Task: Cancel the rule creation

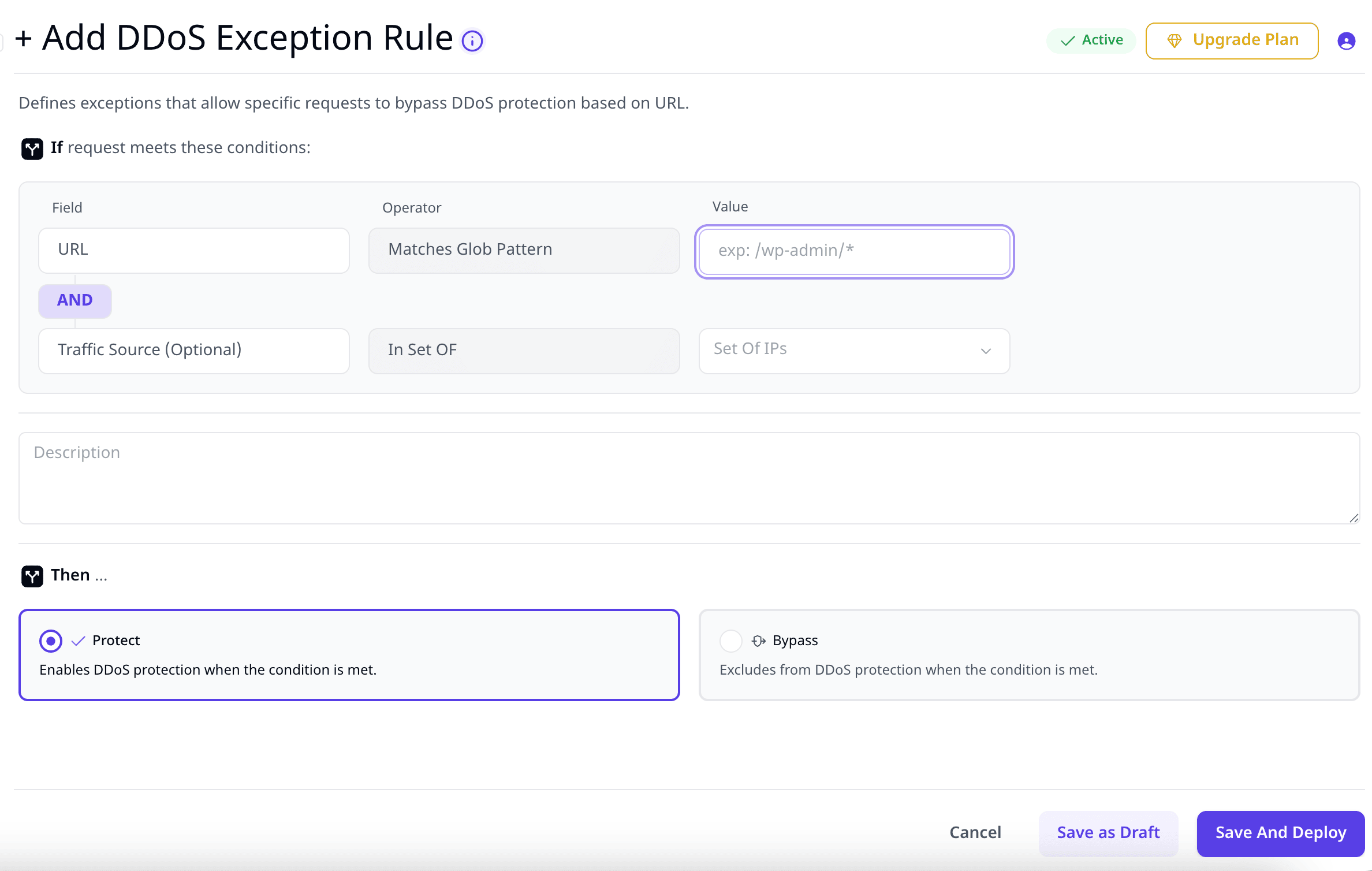Action: 975,832
